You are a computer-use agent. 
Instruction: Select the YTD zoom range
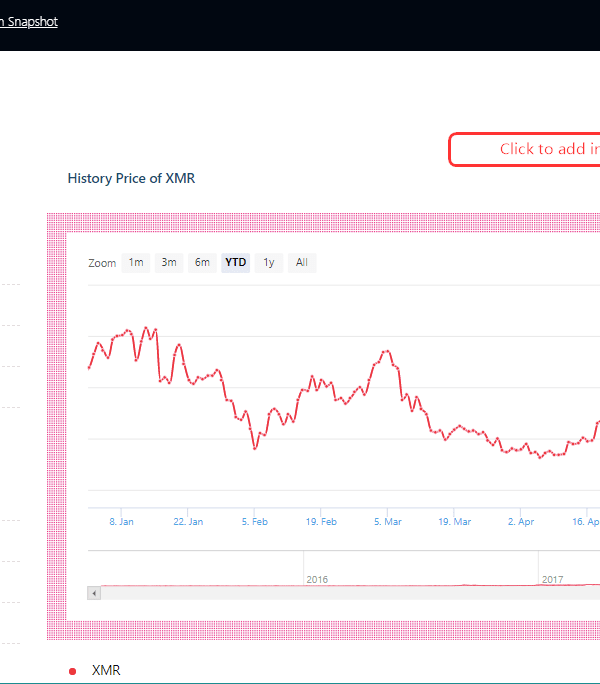tap(235, 263)
